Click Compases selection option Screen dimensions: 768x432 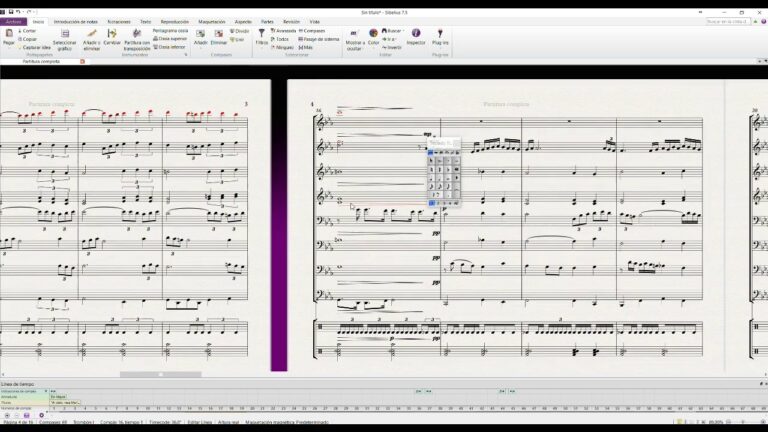click(x=312, y=31)
